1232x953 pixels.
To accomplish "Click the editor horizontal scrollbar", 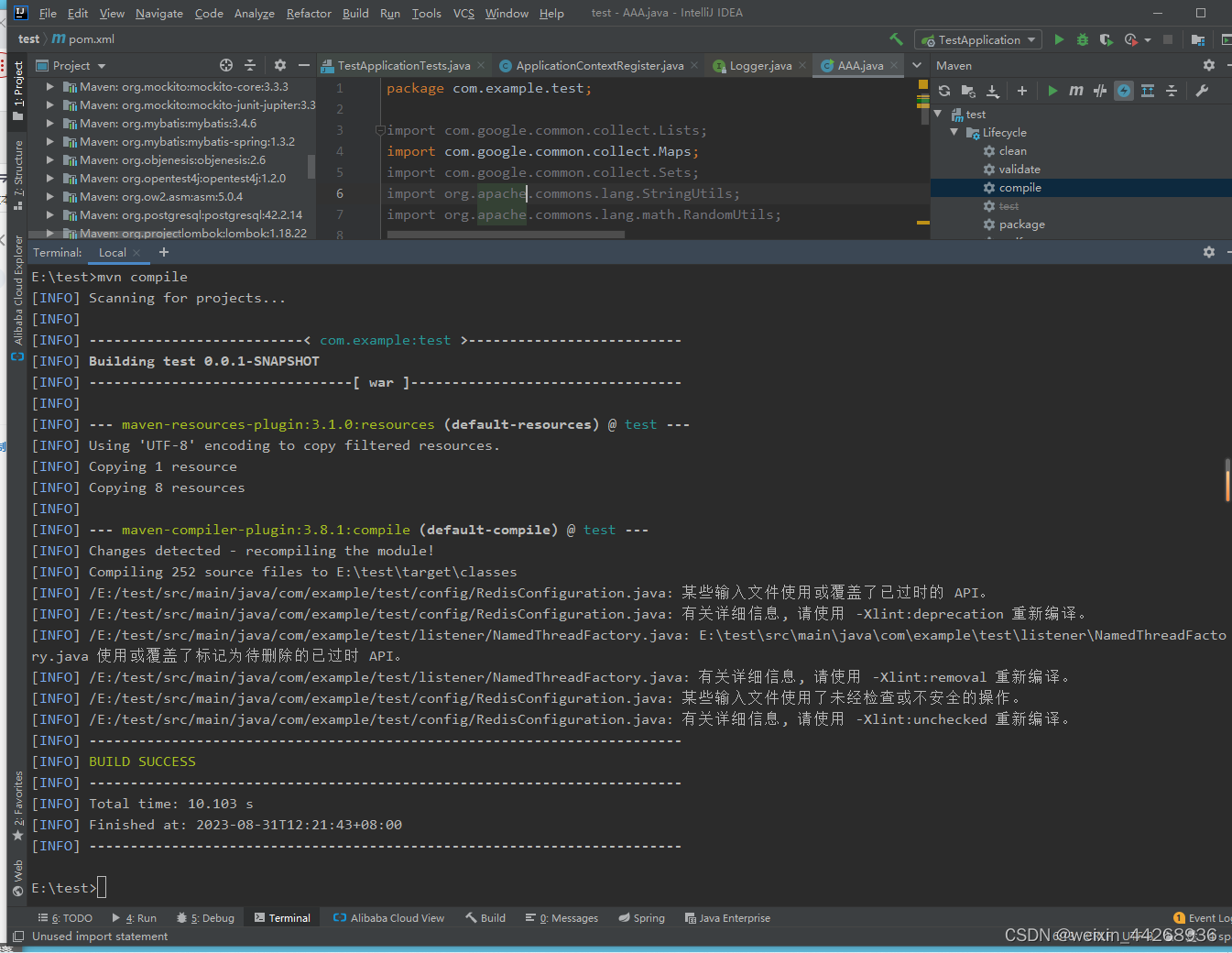I will coord(506,235).
